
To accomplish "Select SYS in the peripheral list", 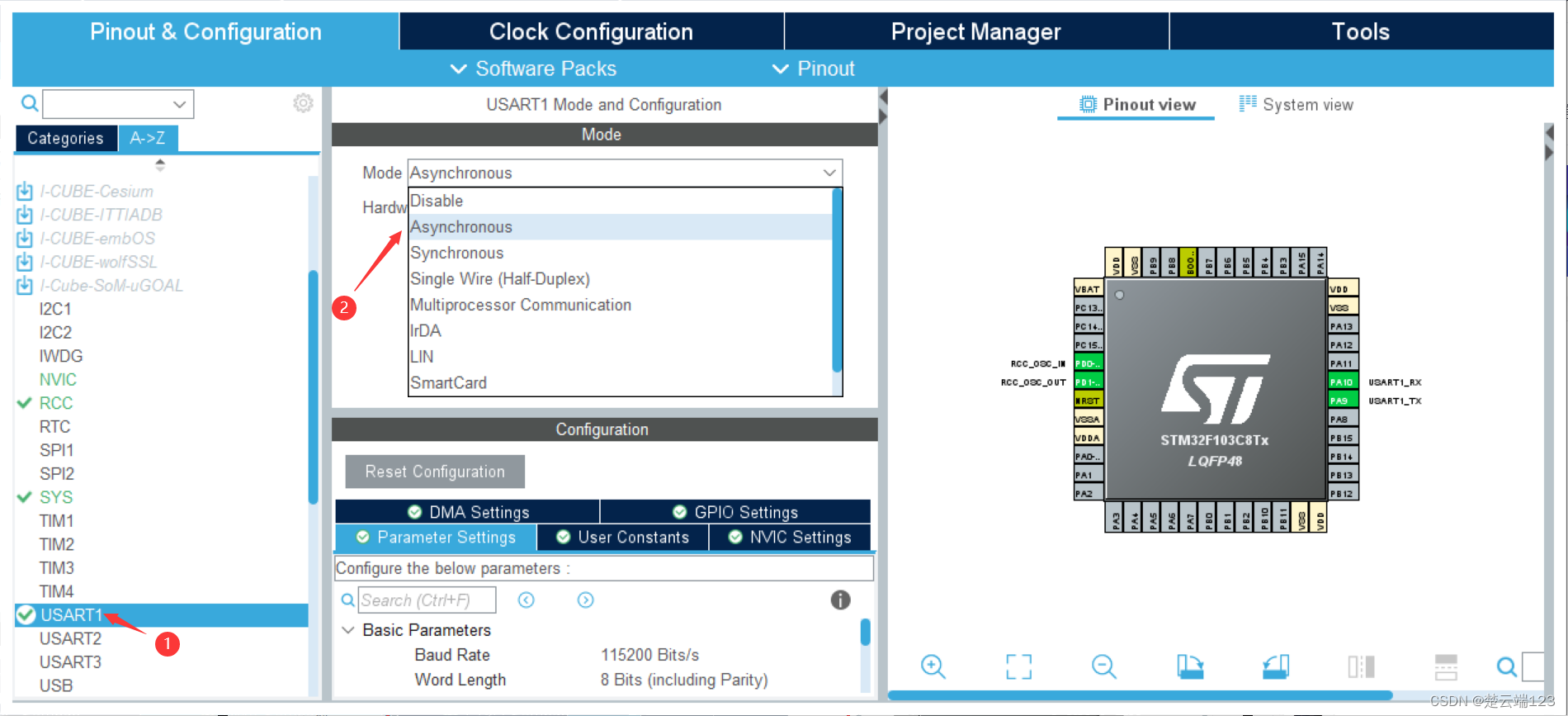I will coord(56,497).
